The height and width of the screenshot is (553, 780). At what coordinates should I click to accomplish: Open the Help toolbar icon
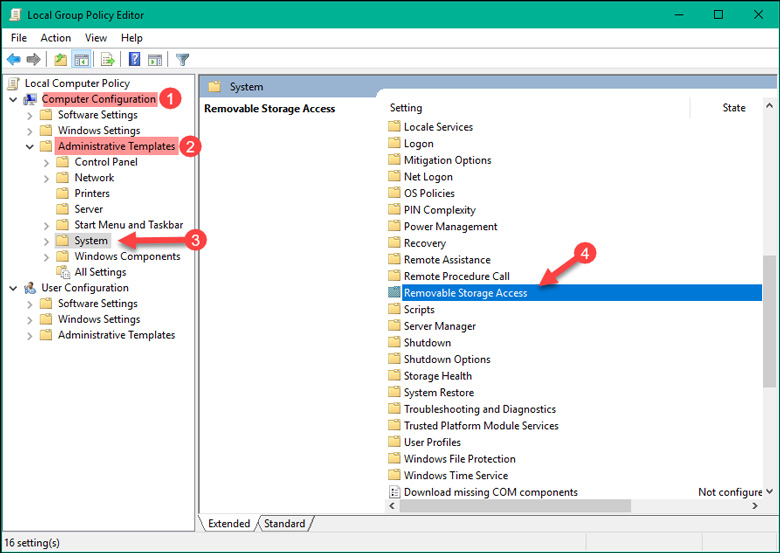(x=134, y=60)
